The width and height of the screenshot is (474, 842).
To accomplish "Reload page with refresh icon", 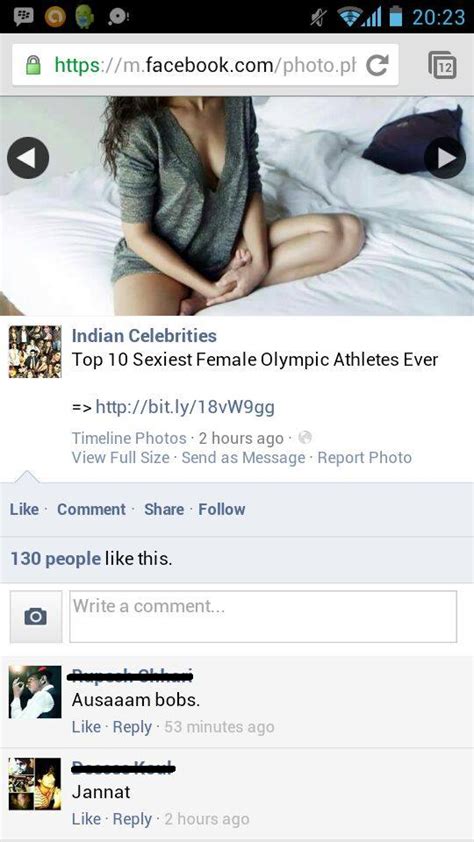I will 377,66.
